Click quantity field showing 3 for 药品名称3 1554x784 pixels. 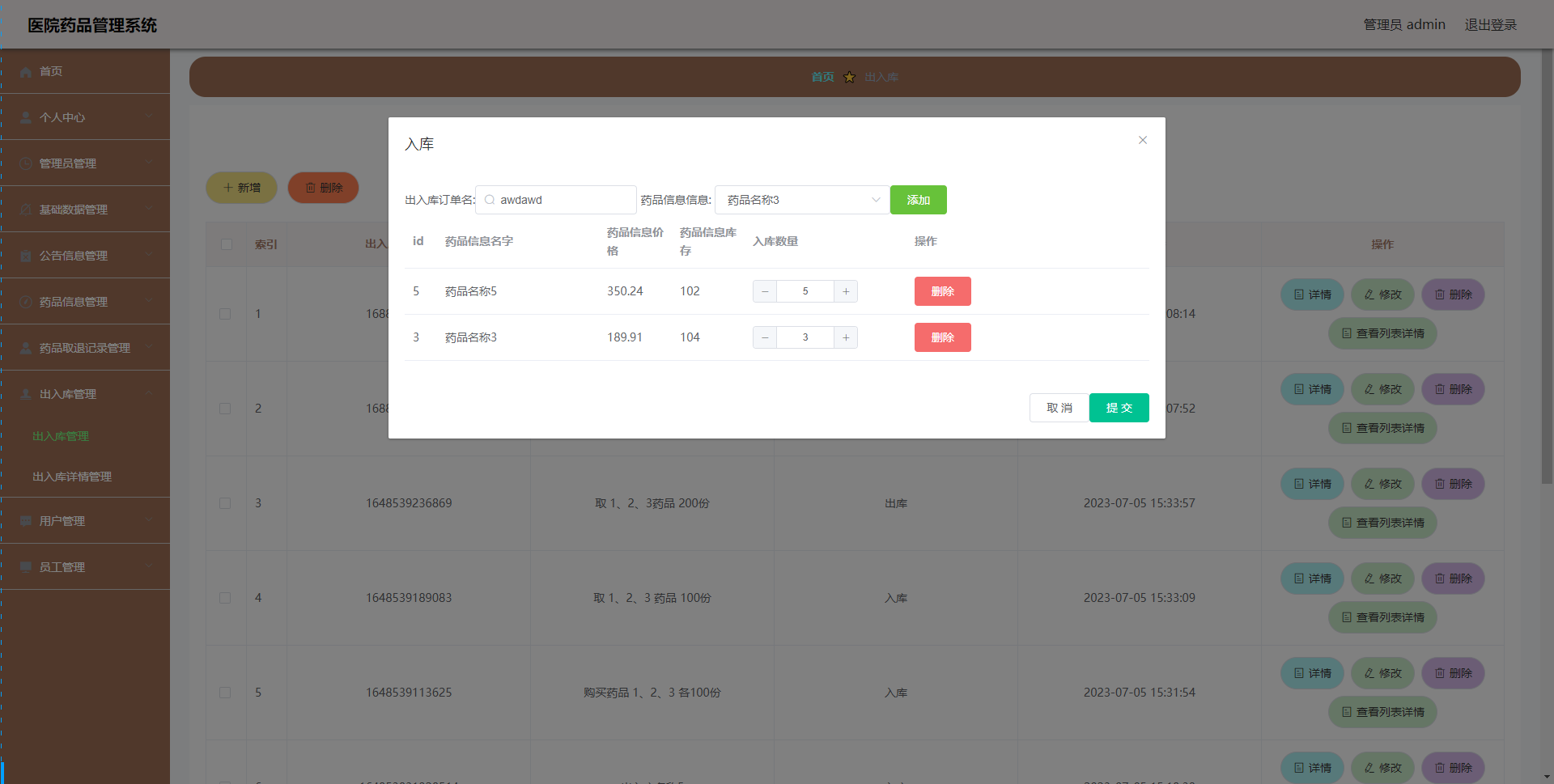click(805, 337)
